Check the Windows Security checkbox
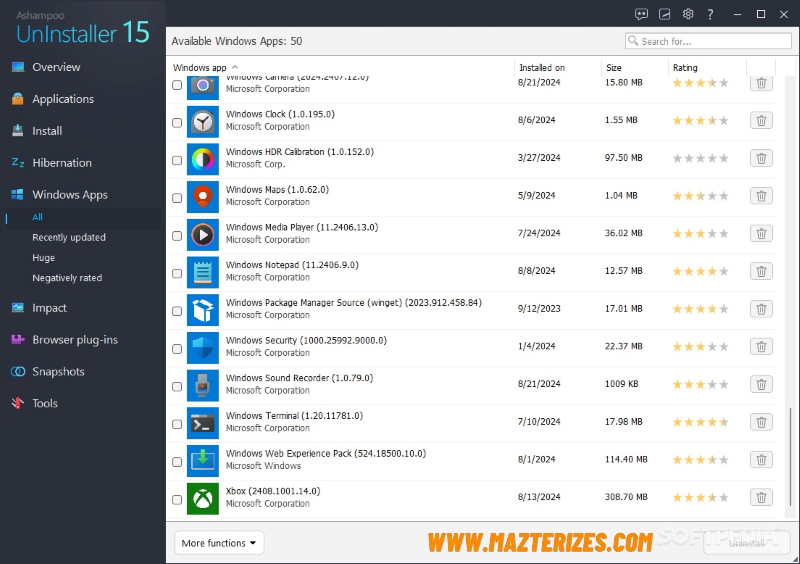Viewport: 800px width, 564px height. point(177,349)
